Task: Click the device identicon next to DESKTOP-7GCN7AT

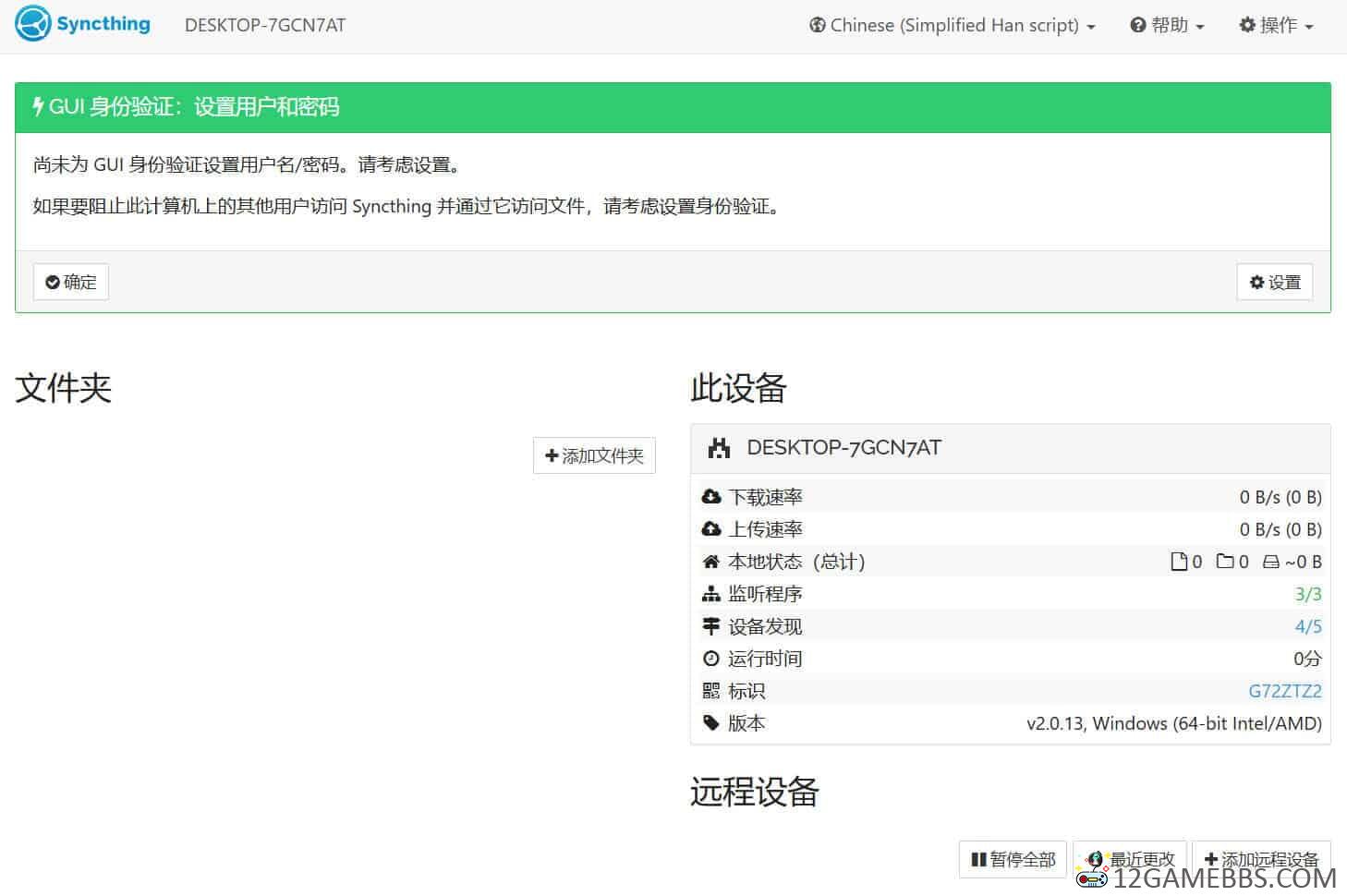Action: [719, 448]
